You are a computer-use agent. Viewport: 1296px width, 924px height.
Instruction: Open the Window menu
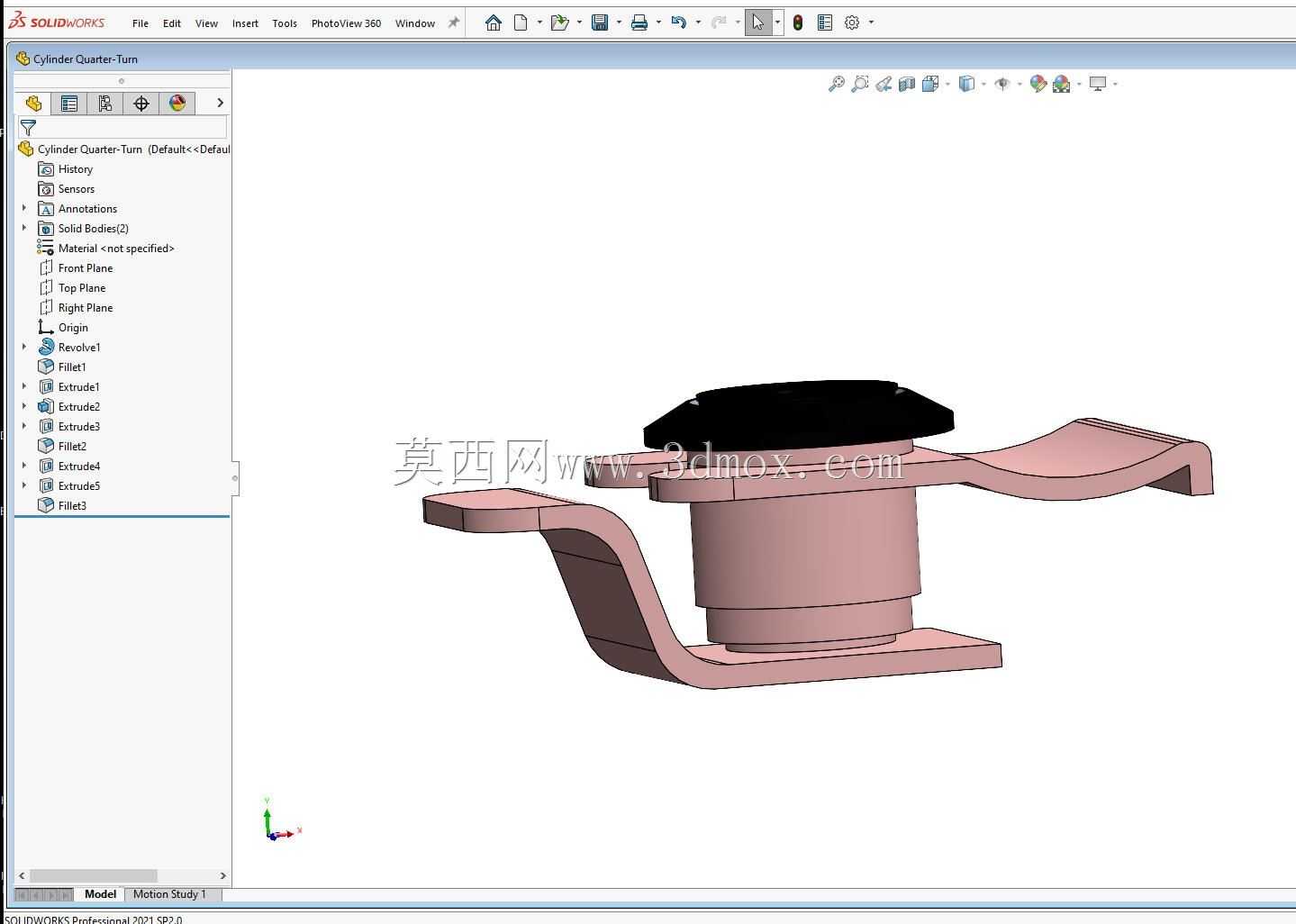[x=415, y=23]
